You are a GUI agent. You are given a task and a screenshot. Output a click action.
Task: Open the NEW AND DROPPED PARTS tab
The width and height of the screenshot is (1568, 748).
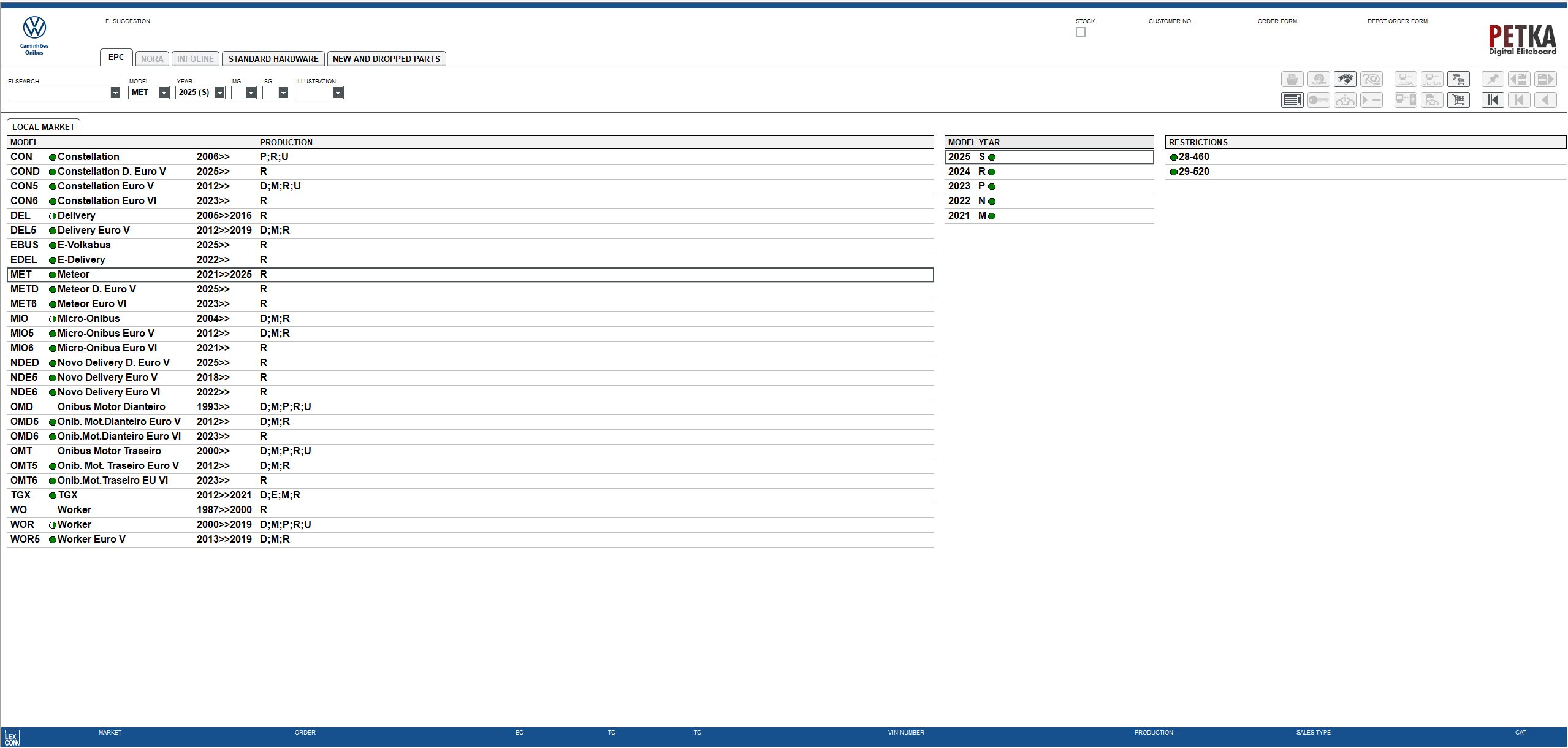pos(386,59)
